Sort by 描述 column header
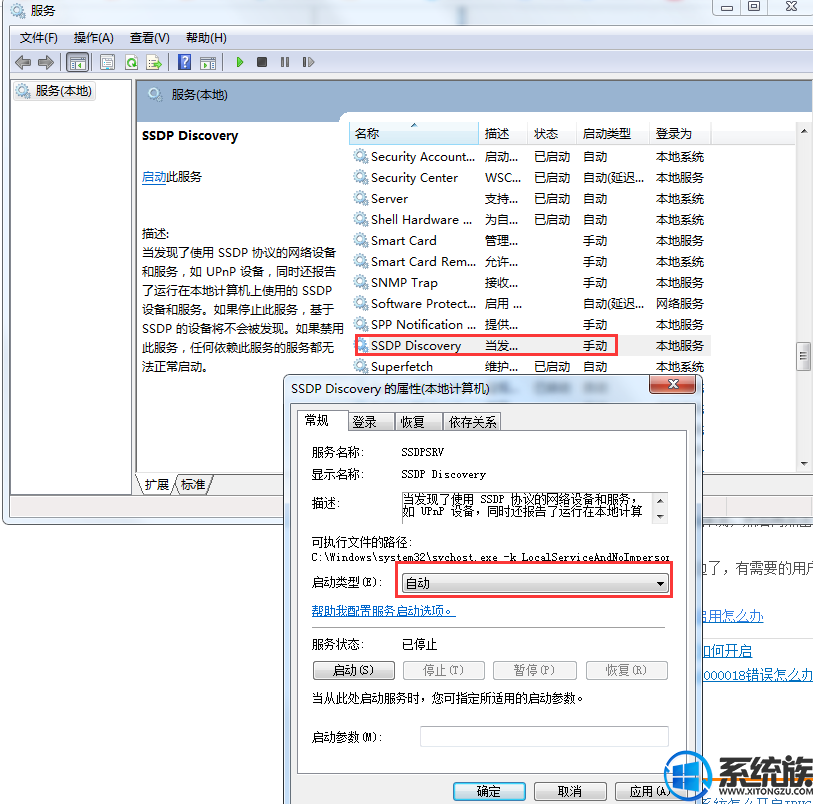The height and width of the screenshot is (804, 813). (502, 133)
